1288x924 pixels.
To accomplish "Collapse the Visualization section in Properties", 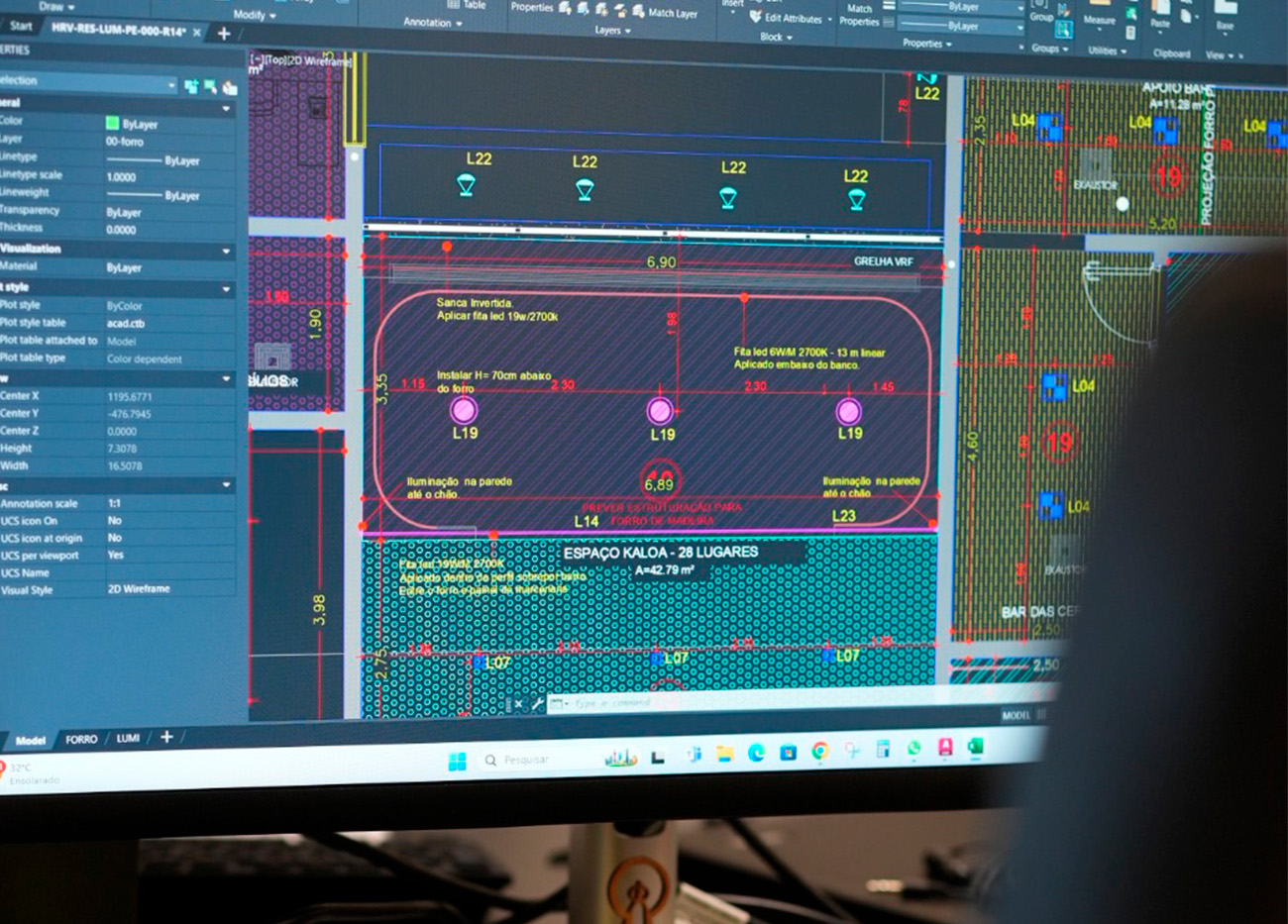I will (226, 251).
